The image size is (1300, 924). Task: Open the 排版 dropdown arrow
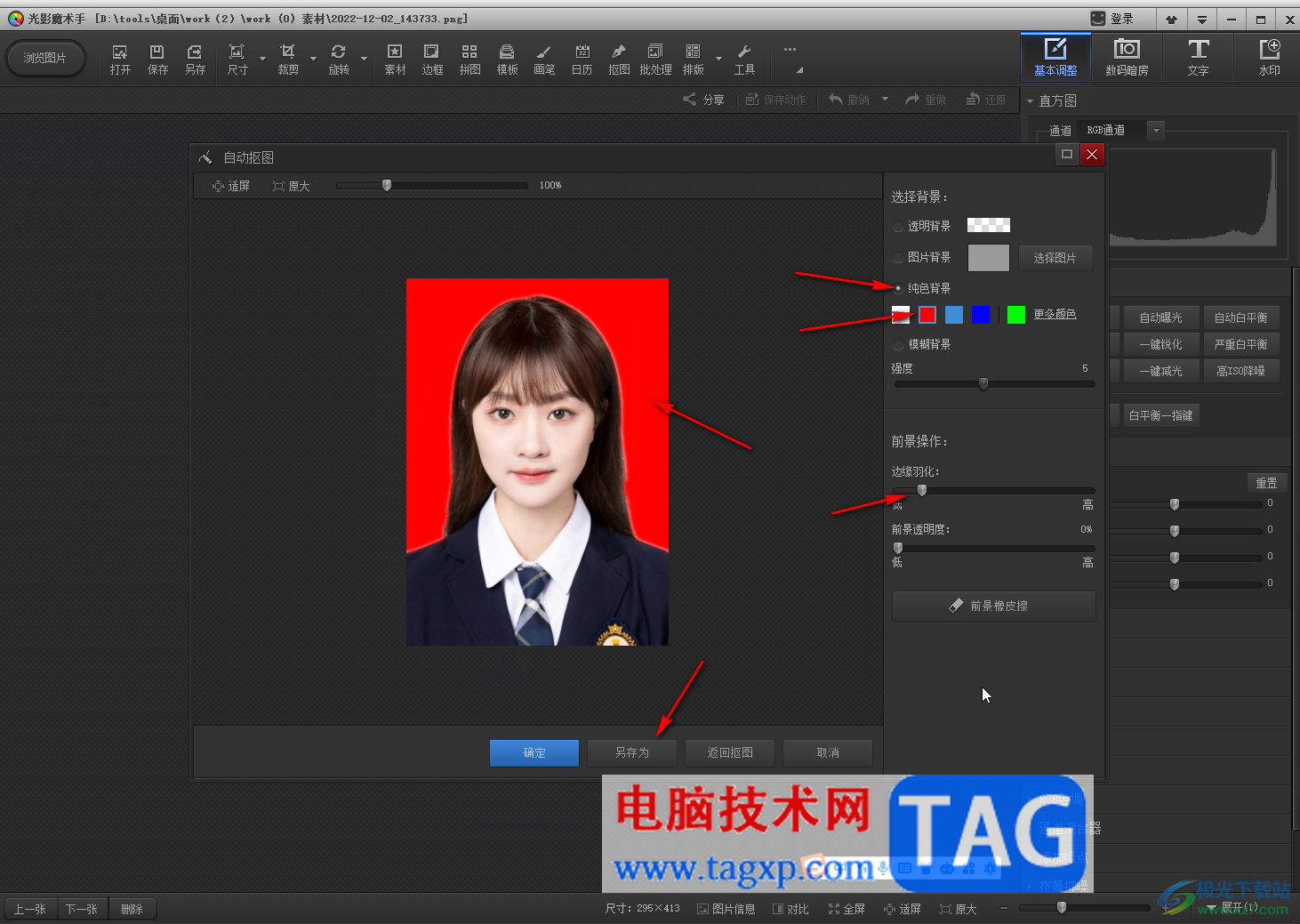click(718, 60)
